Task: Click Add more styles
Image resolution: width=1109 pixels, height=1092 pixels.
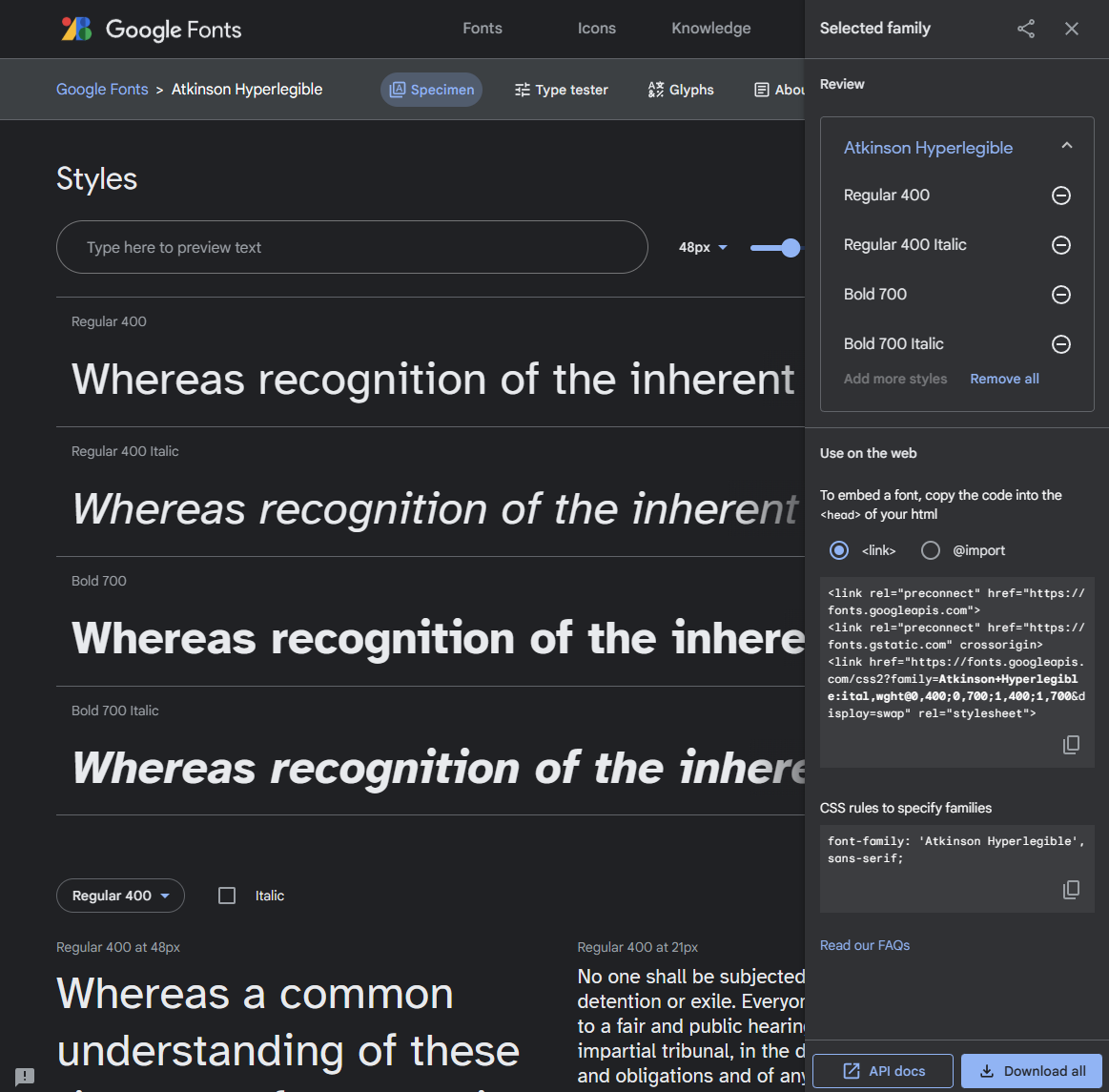Action: pyautogui.click(x=894, y=379)
